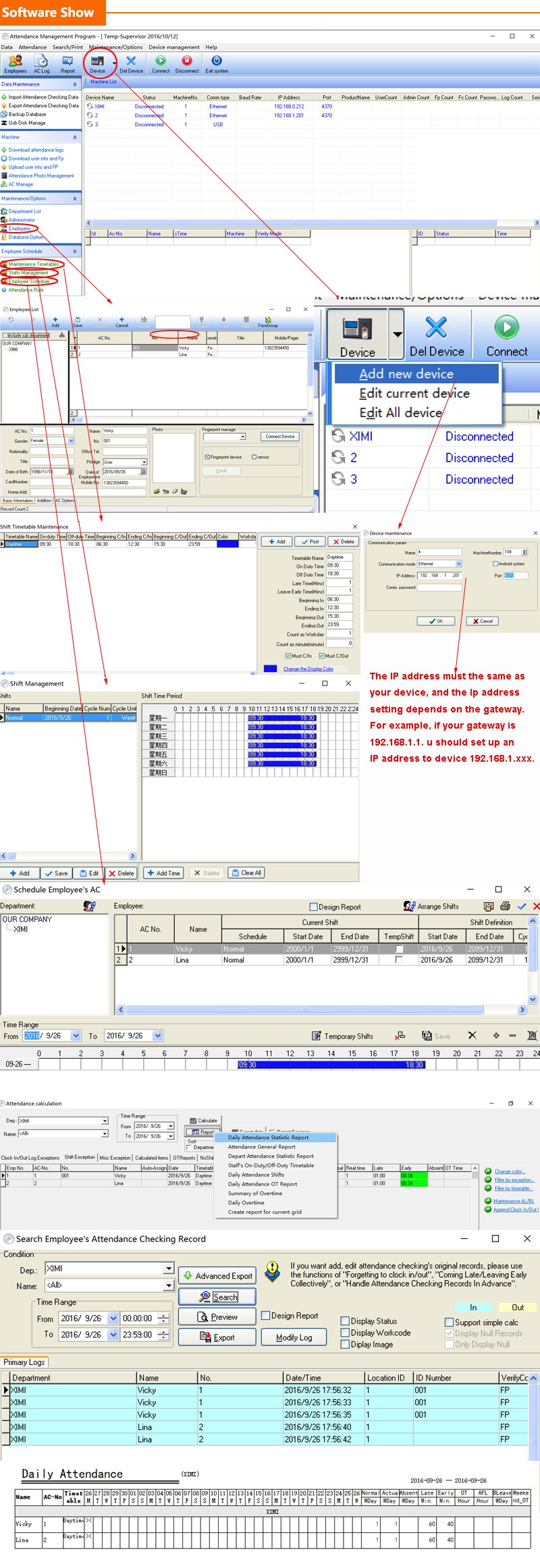540x1568 pixels.
Task: Toggle the Support simple calc checkbox
Action: (x=449, y=1322)
